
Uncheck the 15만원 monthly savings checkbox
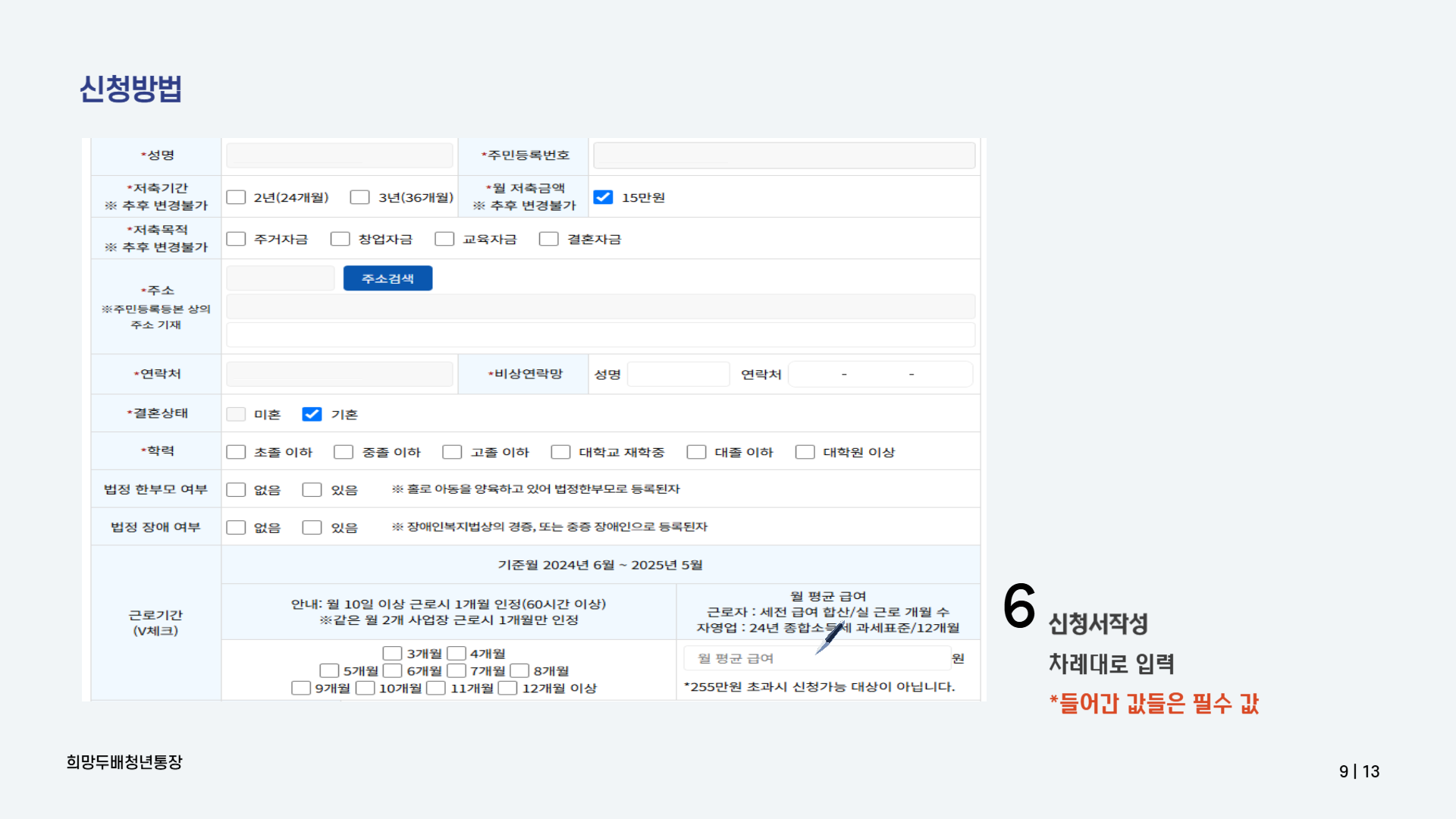[x=603, y=197]
